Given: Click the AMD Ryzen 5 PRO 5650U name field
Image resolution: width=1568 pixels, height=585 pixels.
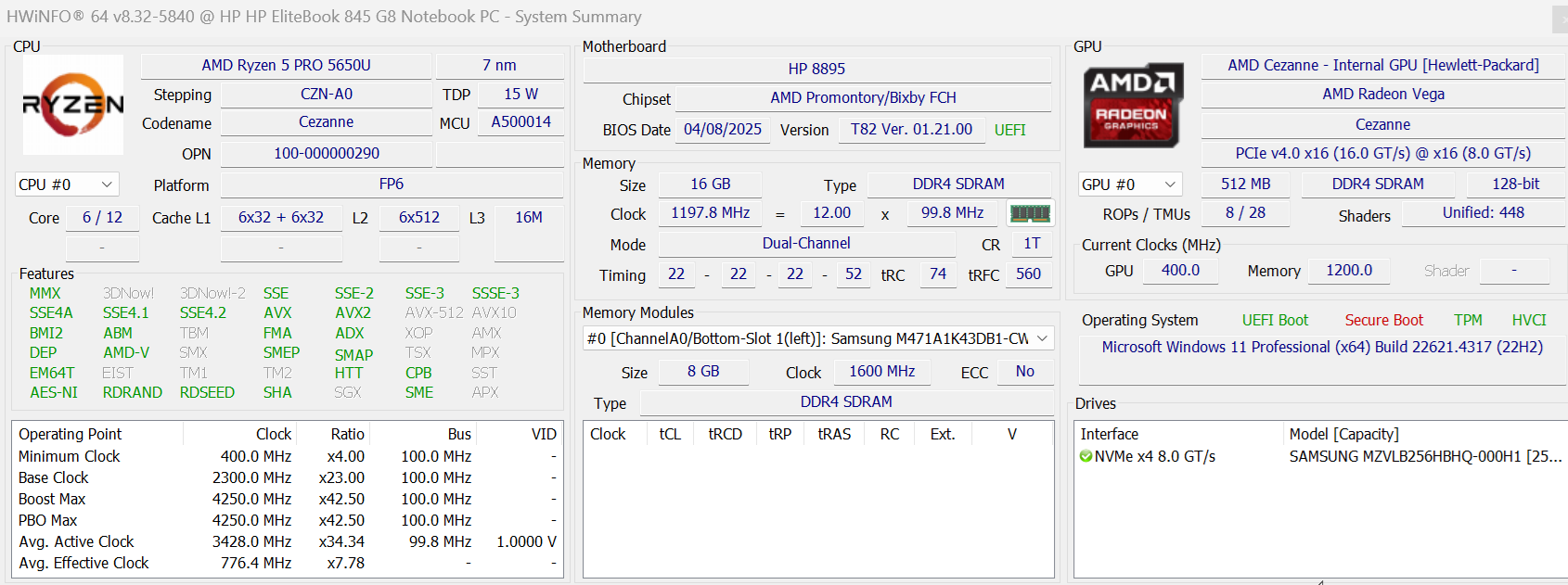Looking at the screenshot, I should [x=286, y=65].
